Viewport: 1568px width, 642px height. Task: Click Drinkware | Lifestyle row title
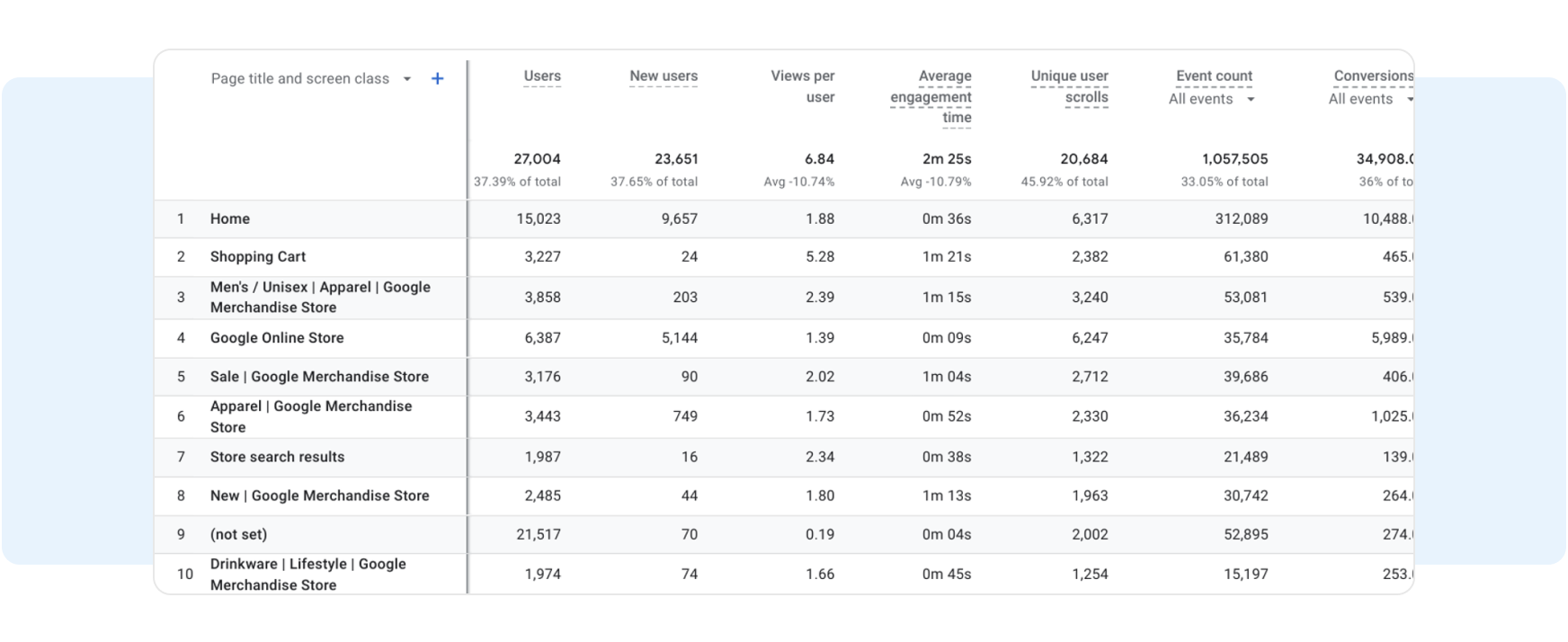pos(307,574)
